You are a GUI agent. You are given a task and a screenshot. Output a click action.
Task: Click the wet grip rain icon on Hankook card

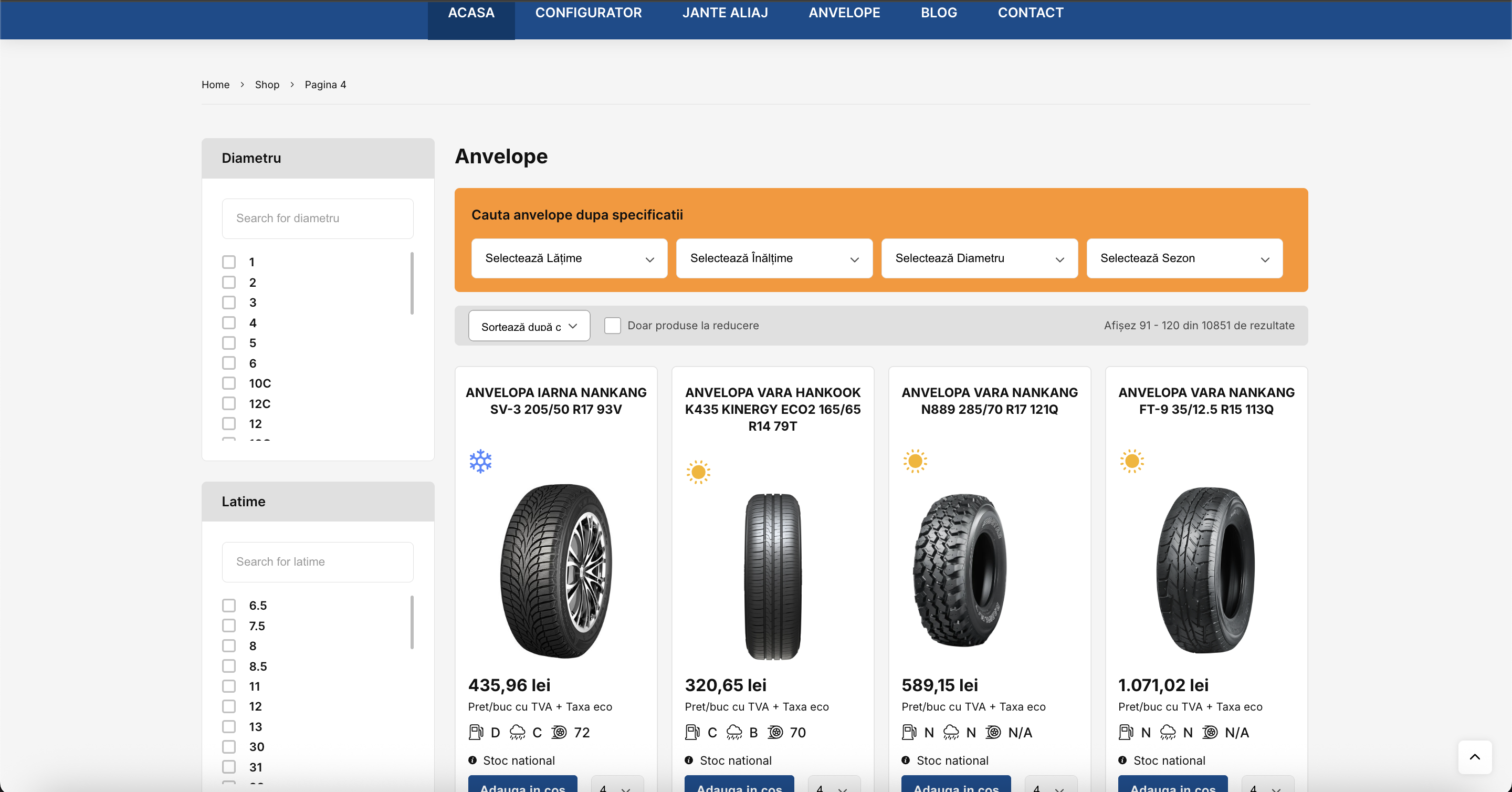pyautogui.click(x=734, y=732)
